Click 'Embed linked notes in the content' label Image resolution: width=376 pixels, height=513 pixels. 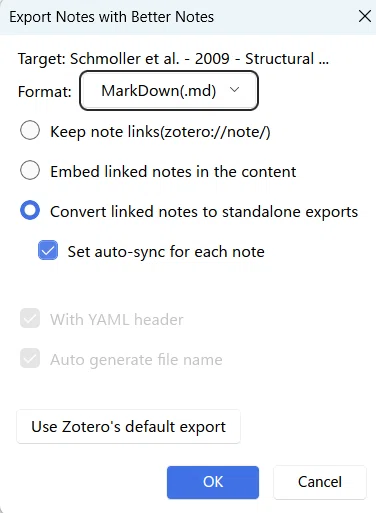click(x=173, y=172)
